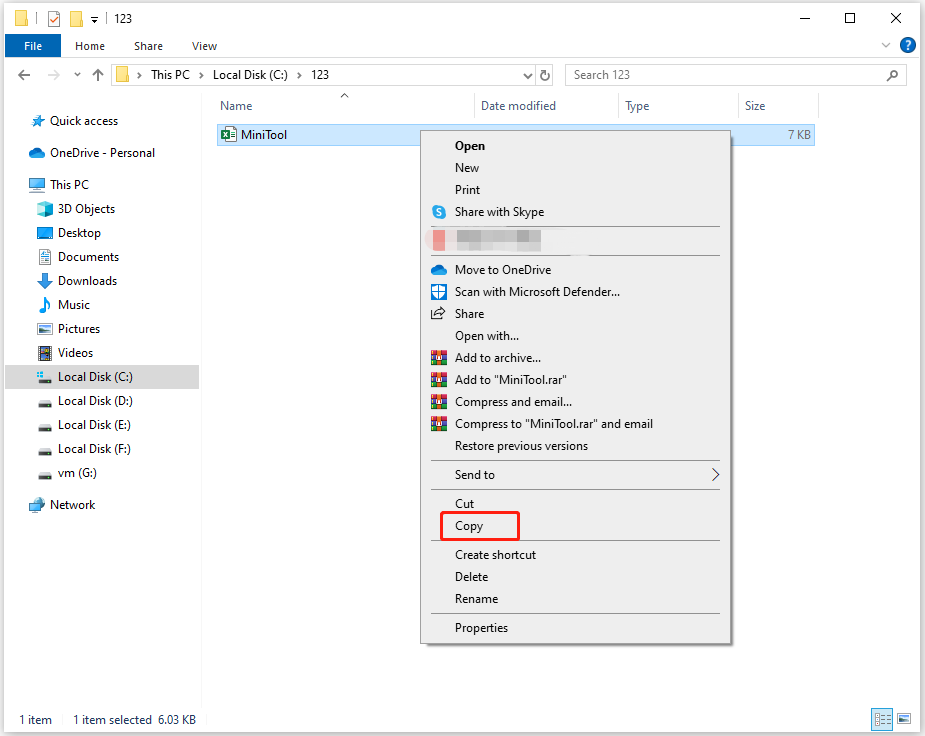Screen dimensions: 925x736
Task: Select OneDrive - Personal in navigation pane
Action: pos(102,153)
